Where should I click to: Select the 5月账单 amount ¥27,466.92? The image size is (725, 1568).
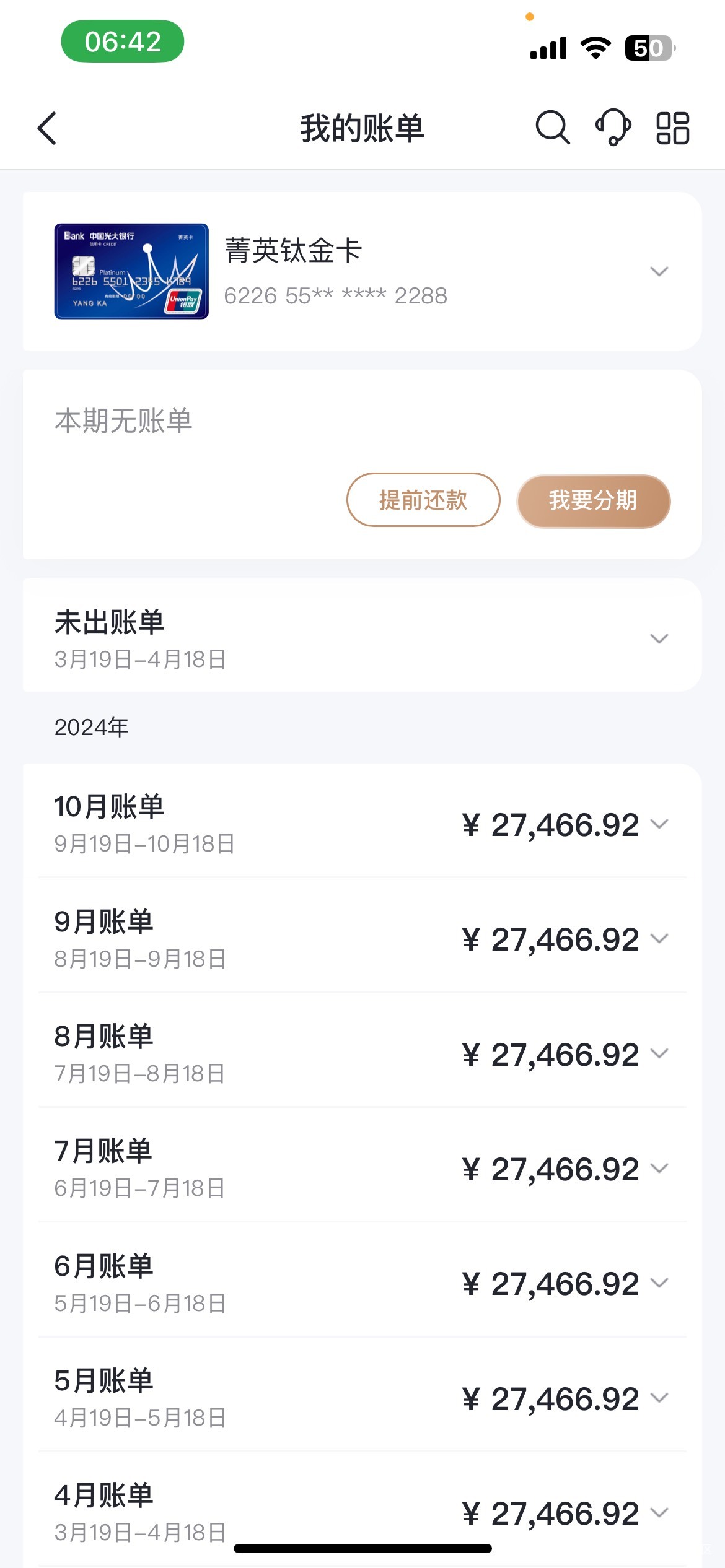point(550,1399)
